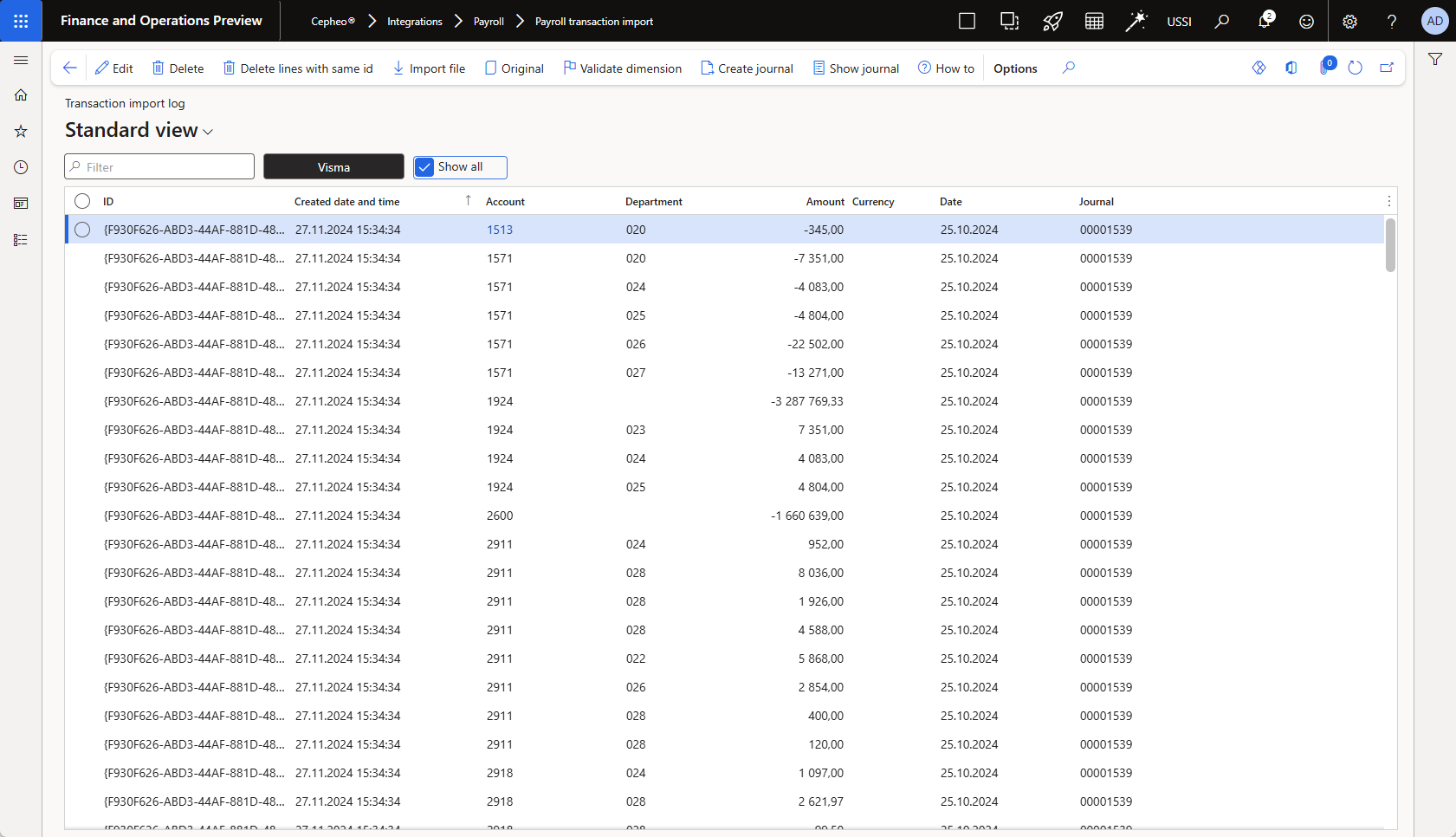
Task: Toggle the Show all checkbox
Action: tap(424, 167)
